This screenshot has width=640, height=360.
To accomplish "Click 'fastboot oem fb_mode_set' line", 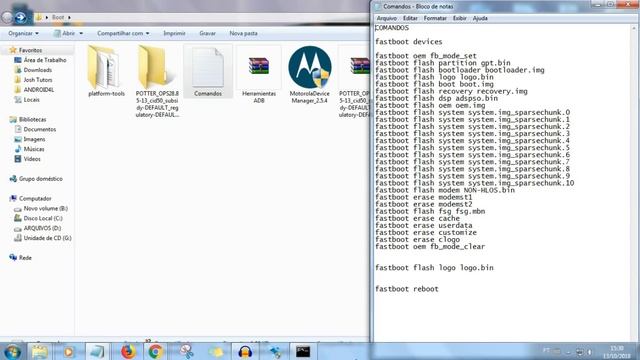I will pyautogui.click(x=426, y=56).
